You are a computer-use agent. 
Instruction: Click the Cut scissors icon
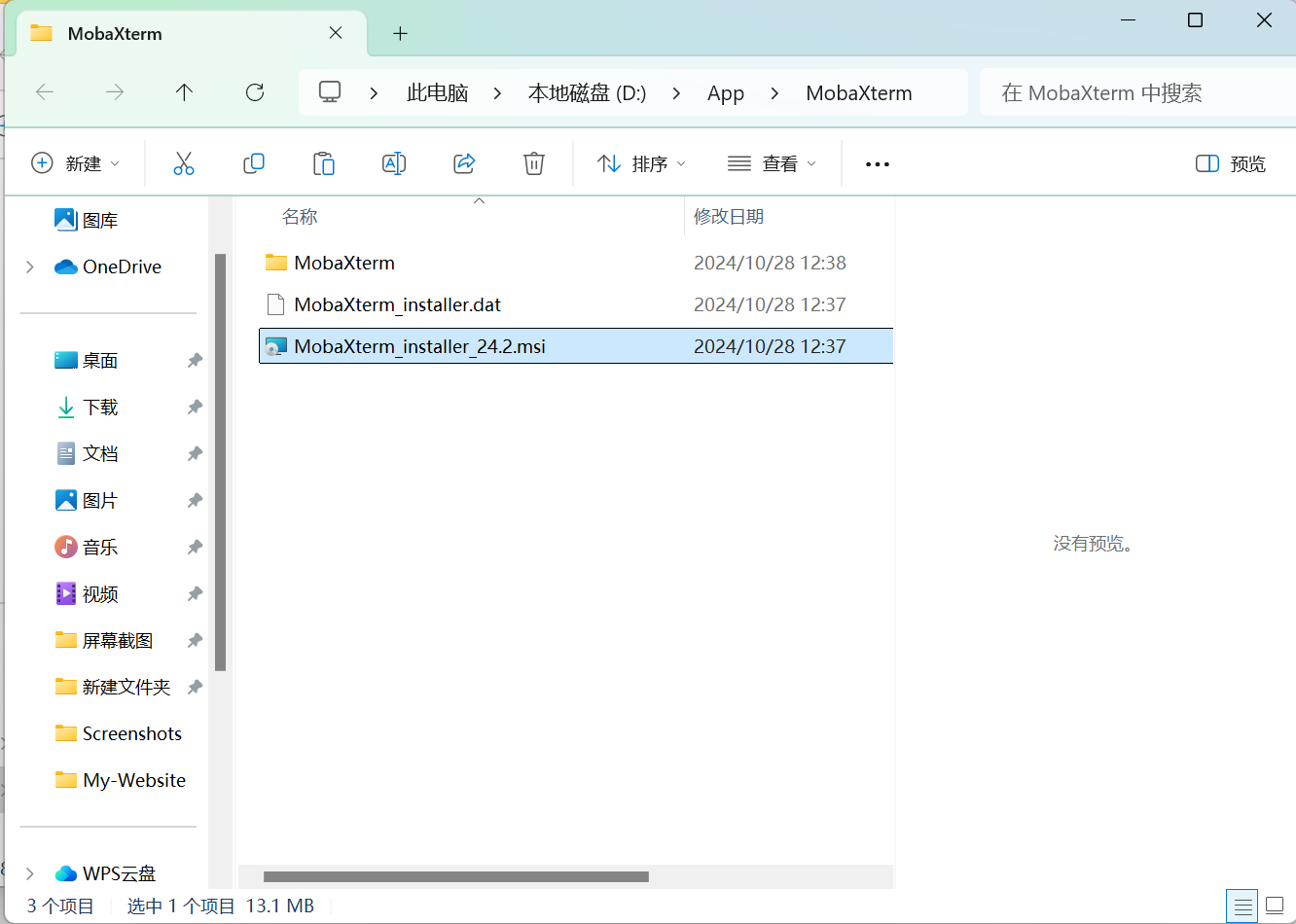click(184, 163)
